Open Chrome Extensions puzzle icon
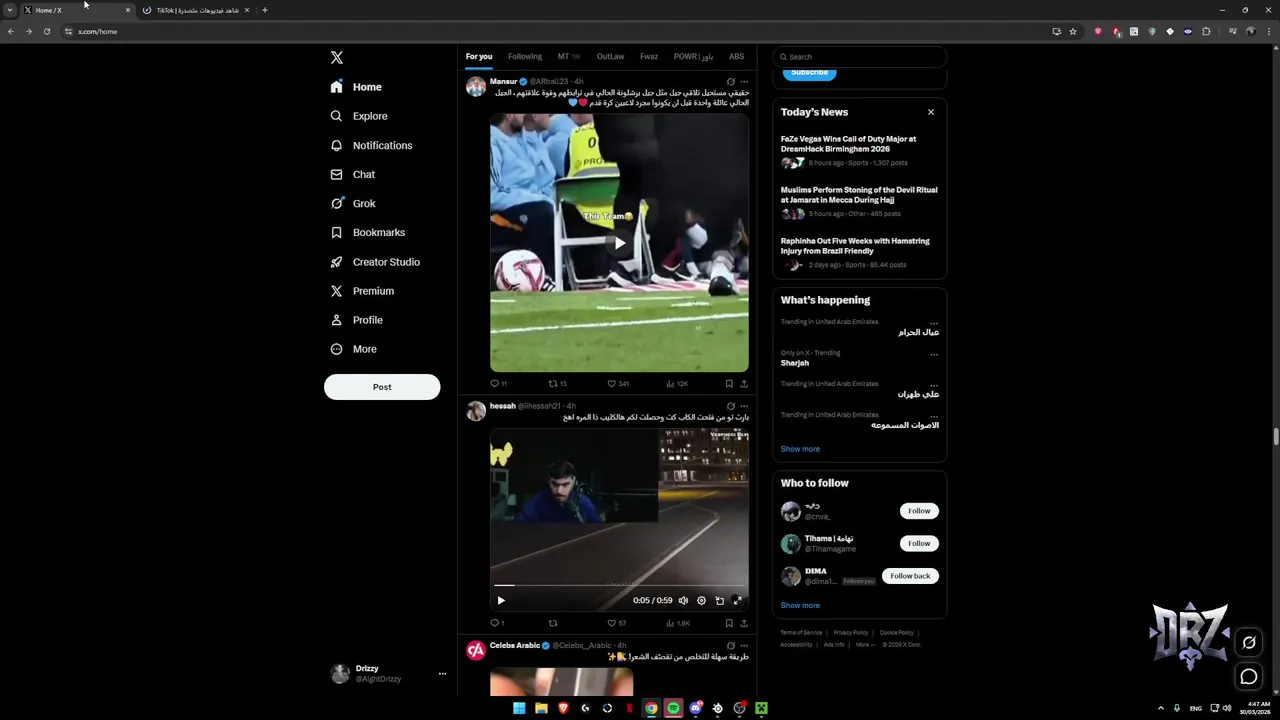This screenshot has width=1280, height=720. pyautogui.click(x=1206, y=31)
